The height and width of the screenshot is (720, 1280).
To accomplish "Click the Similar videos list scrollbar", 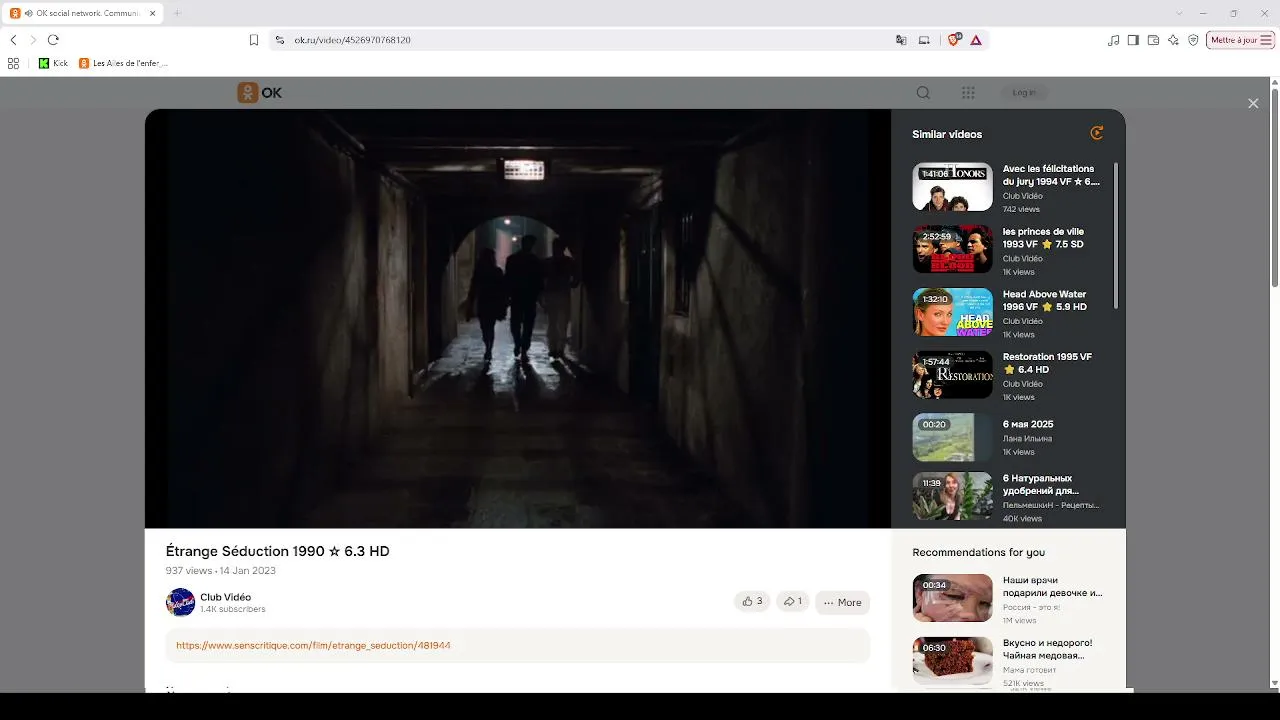I will click(x=1115, y=236).
